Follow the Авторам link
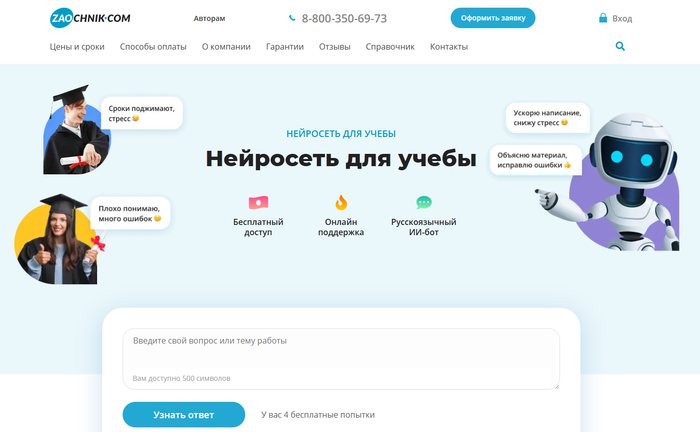 point(209,18)
